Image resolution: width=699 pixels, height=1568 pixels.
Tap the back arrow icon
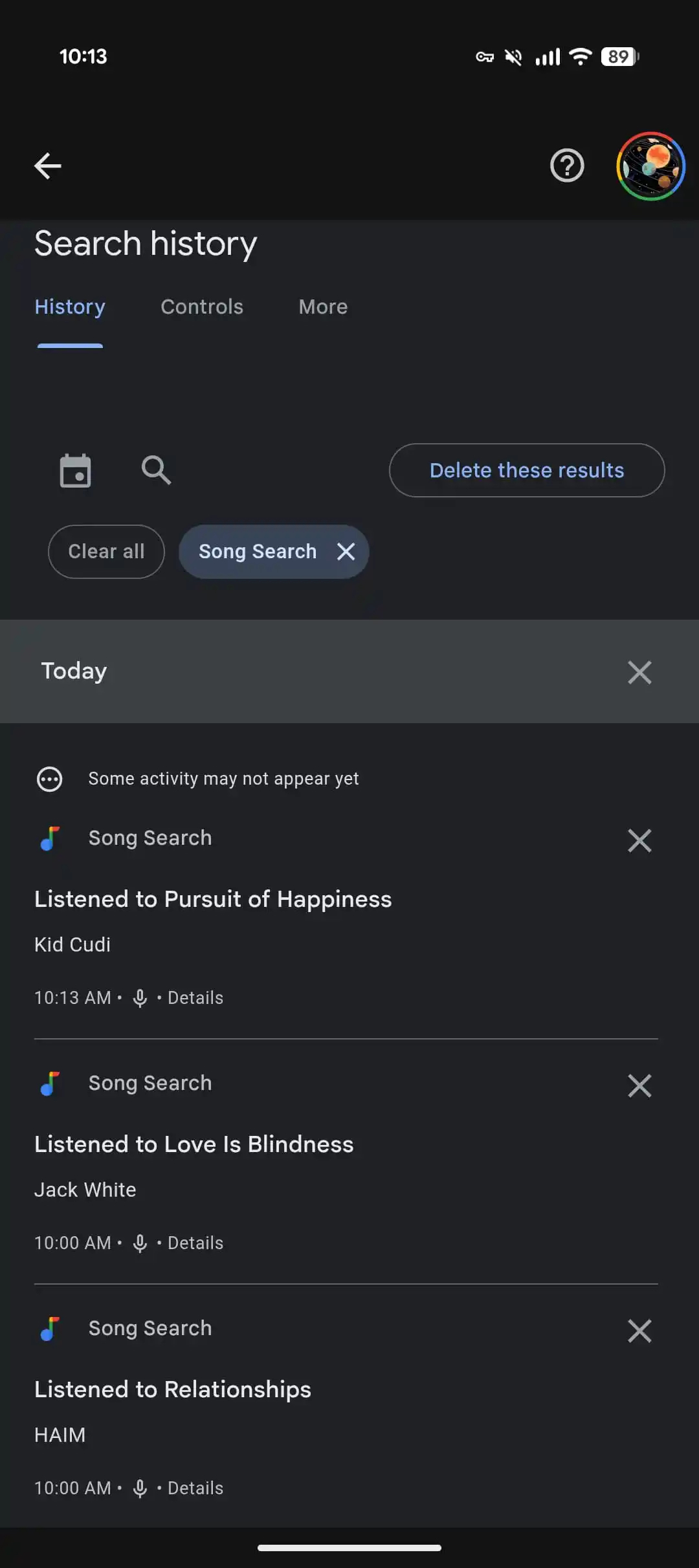tap(48, 166)
